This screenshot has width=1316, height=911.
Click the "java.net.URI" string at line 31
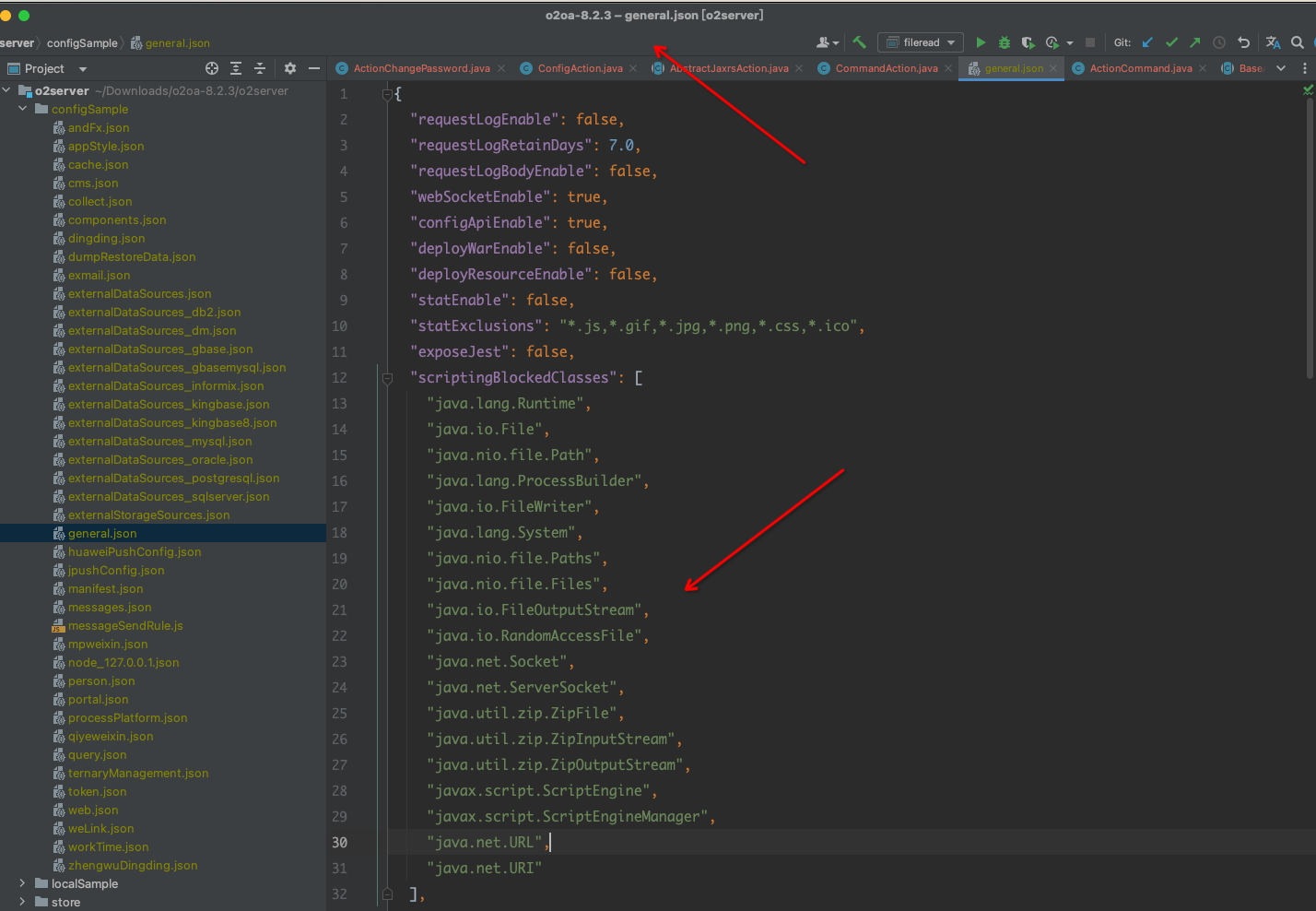coord(484,869)
